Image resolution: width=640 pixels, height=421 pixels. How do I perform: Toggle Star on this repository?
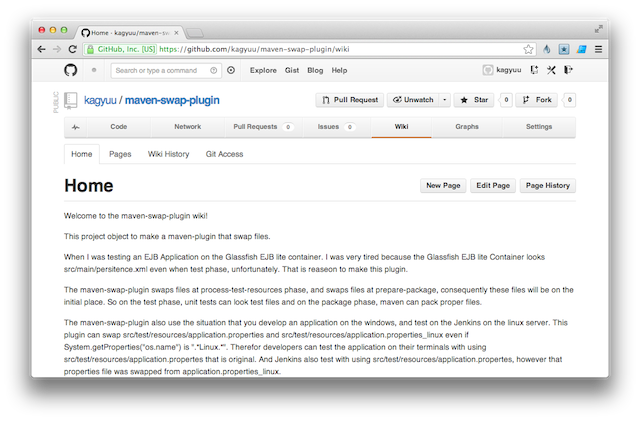[473, 100]
